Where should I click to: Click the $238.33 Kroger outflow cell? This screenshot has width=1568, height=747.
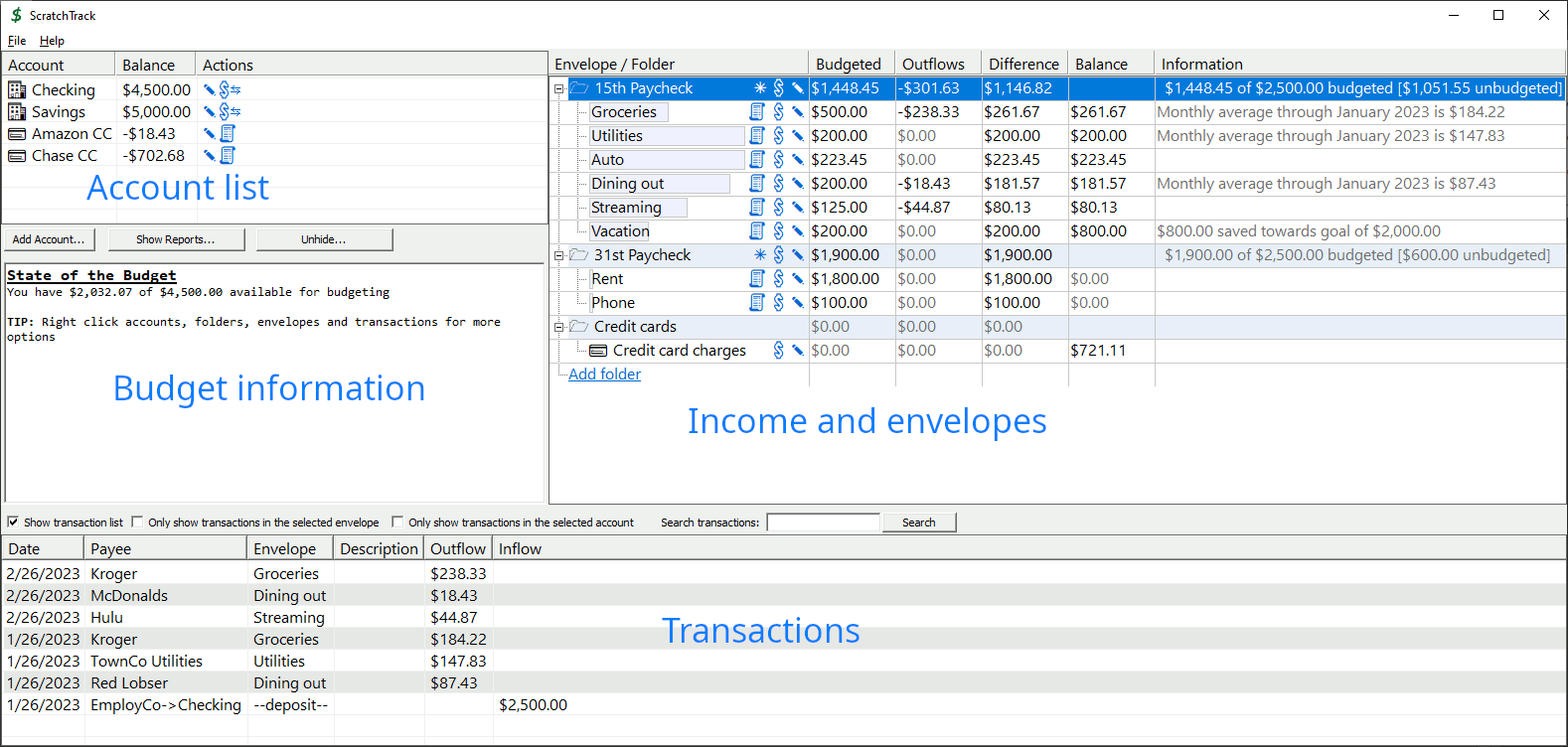tap(458, 574)
